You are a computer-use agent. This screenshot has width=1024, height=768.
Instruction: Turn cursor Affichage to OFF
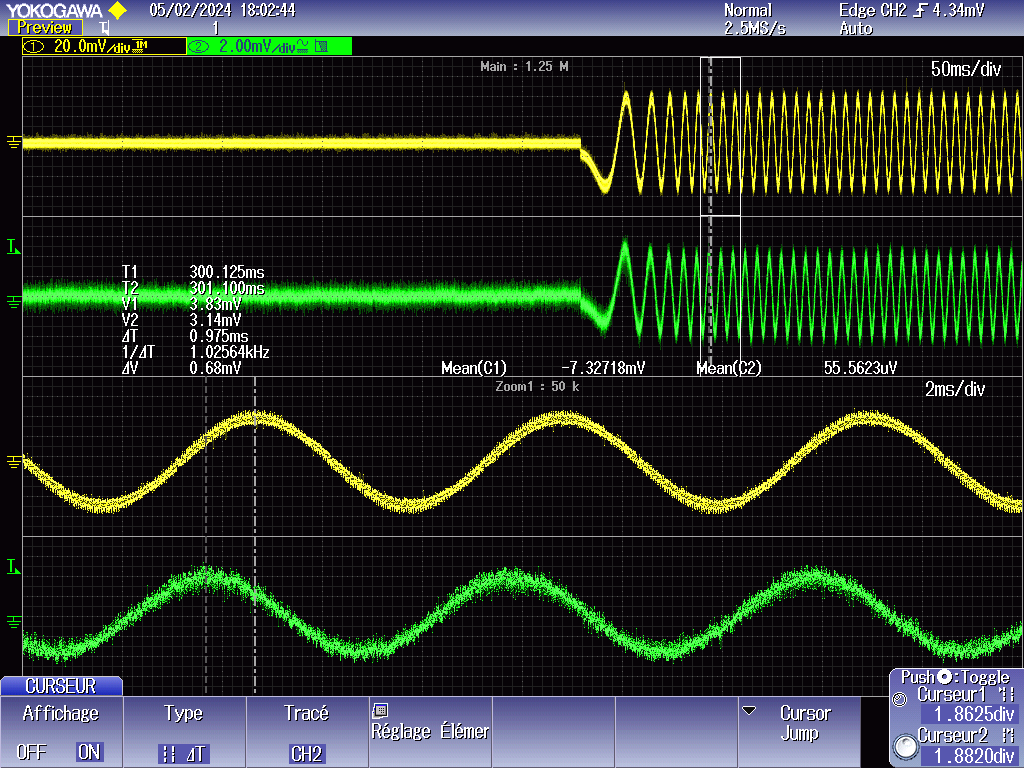tap(31, 752)
